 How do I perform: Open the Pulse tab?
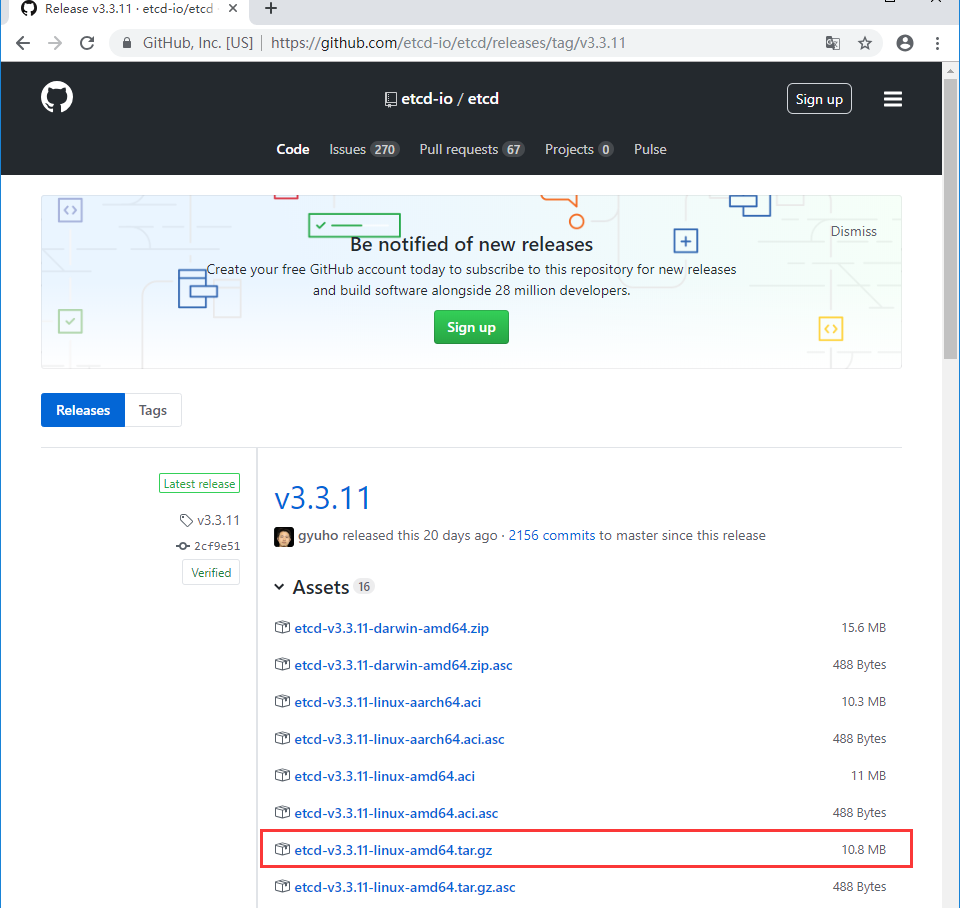point(650,149)
